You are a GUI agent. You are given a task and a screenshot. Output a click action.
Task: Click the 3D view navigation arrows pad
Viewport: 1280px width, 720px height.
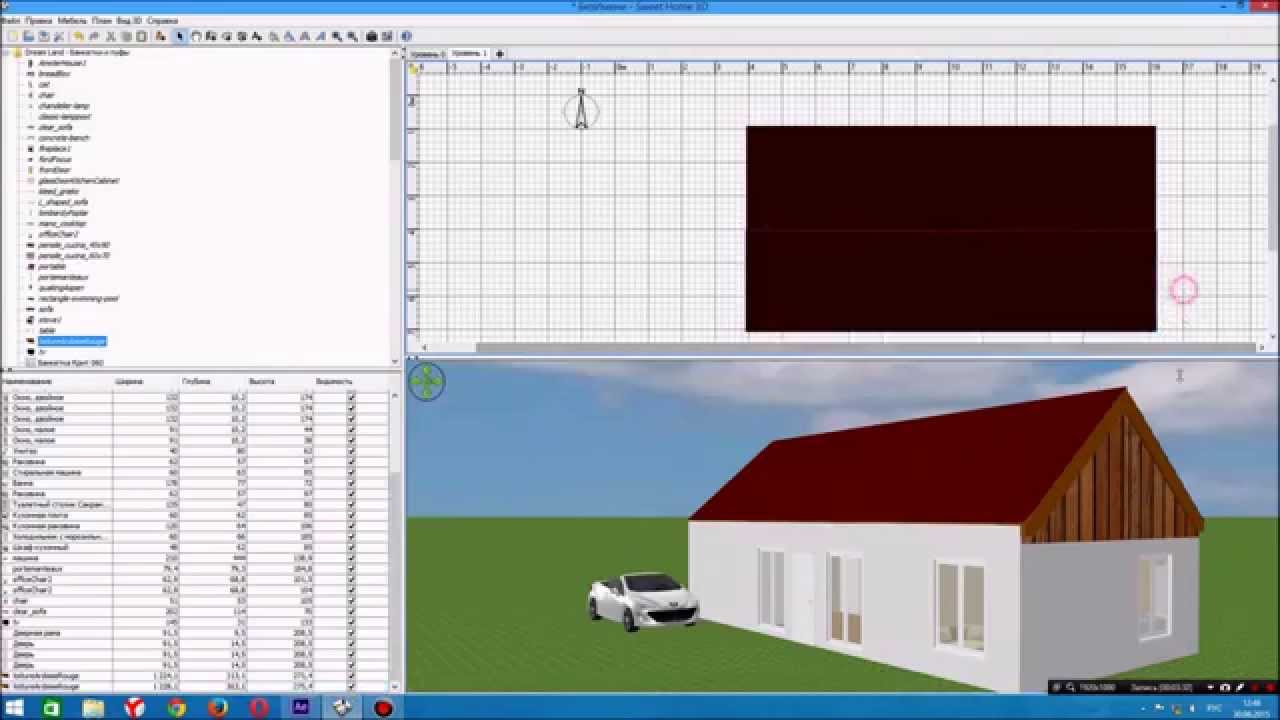pyautogui.click(x=427, y=382)
